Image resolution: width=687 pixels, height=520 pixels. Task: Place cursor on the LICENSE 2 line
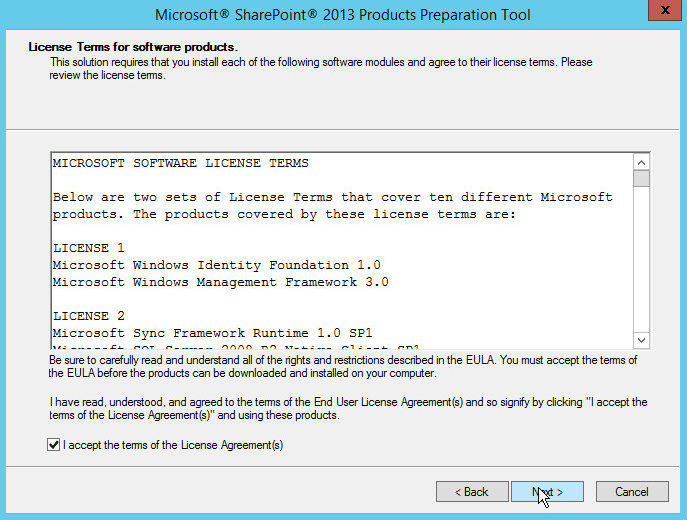pyautogui.click(x=89, y=316)
